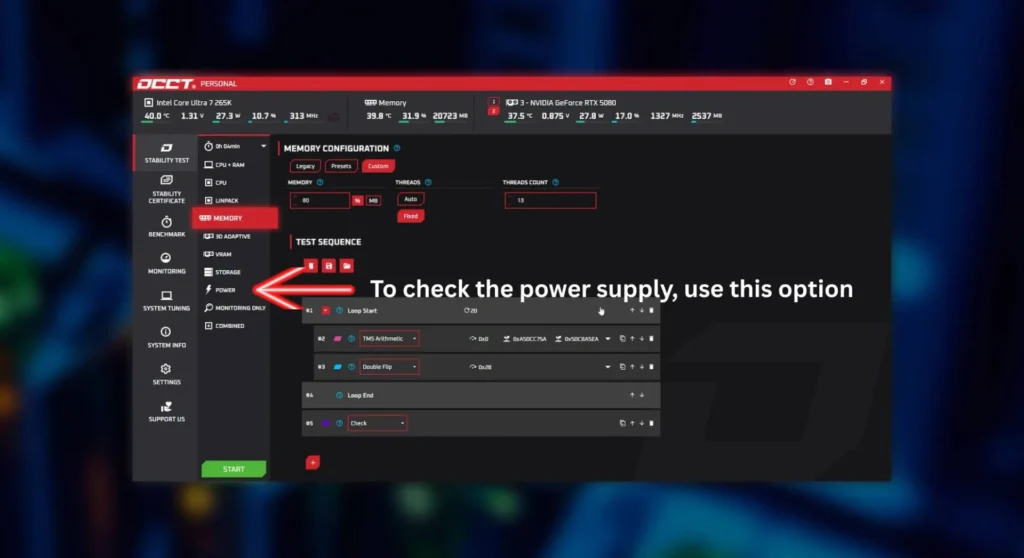
Task: Open help from title bar icon
Action: click(810, 82)
